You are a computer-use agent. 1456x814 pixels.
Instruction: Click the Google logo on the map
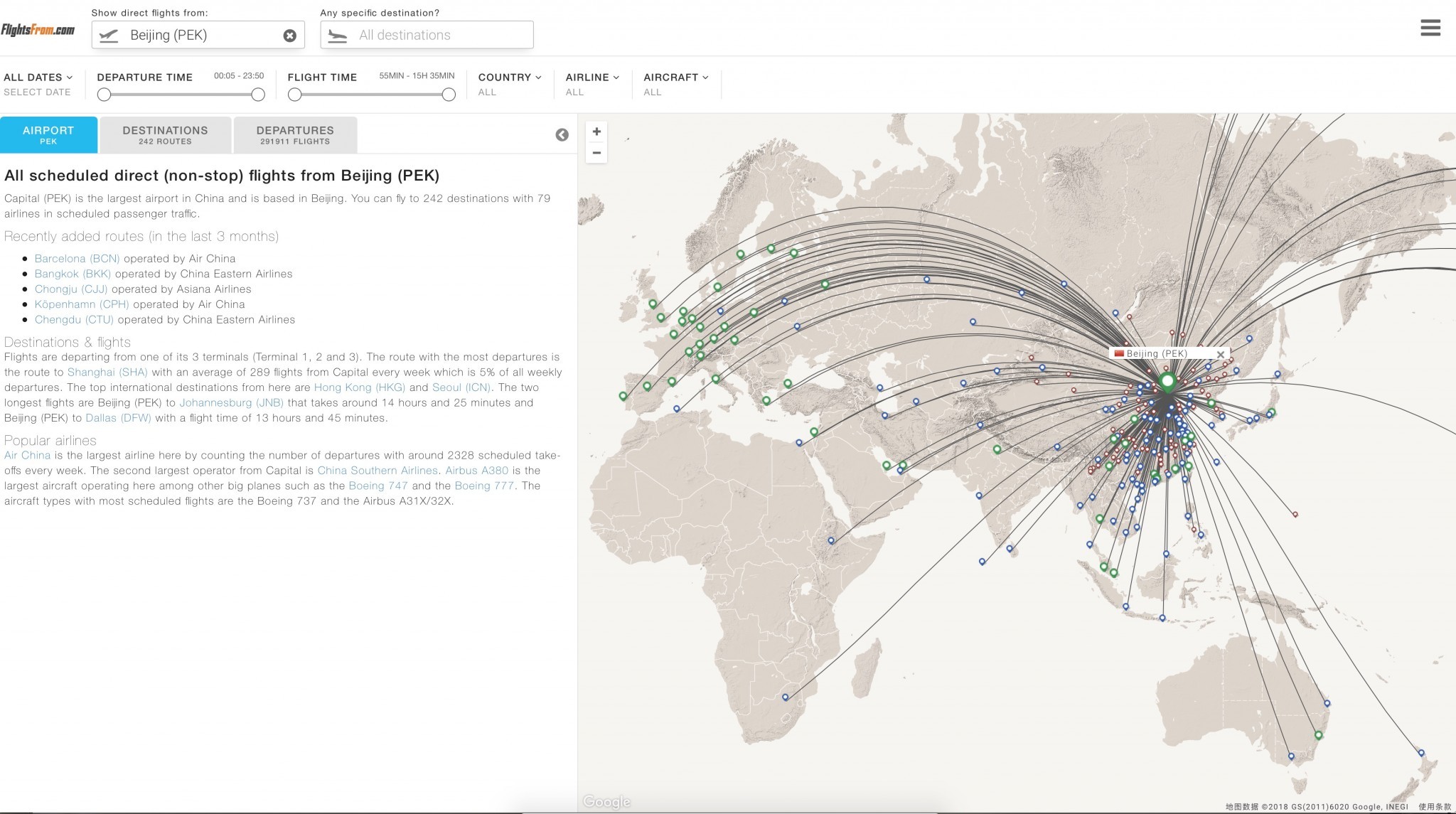[606, 802]
